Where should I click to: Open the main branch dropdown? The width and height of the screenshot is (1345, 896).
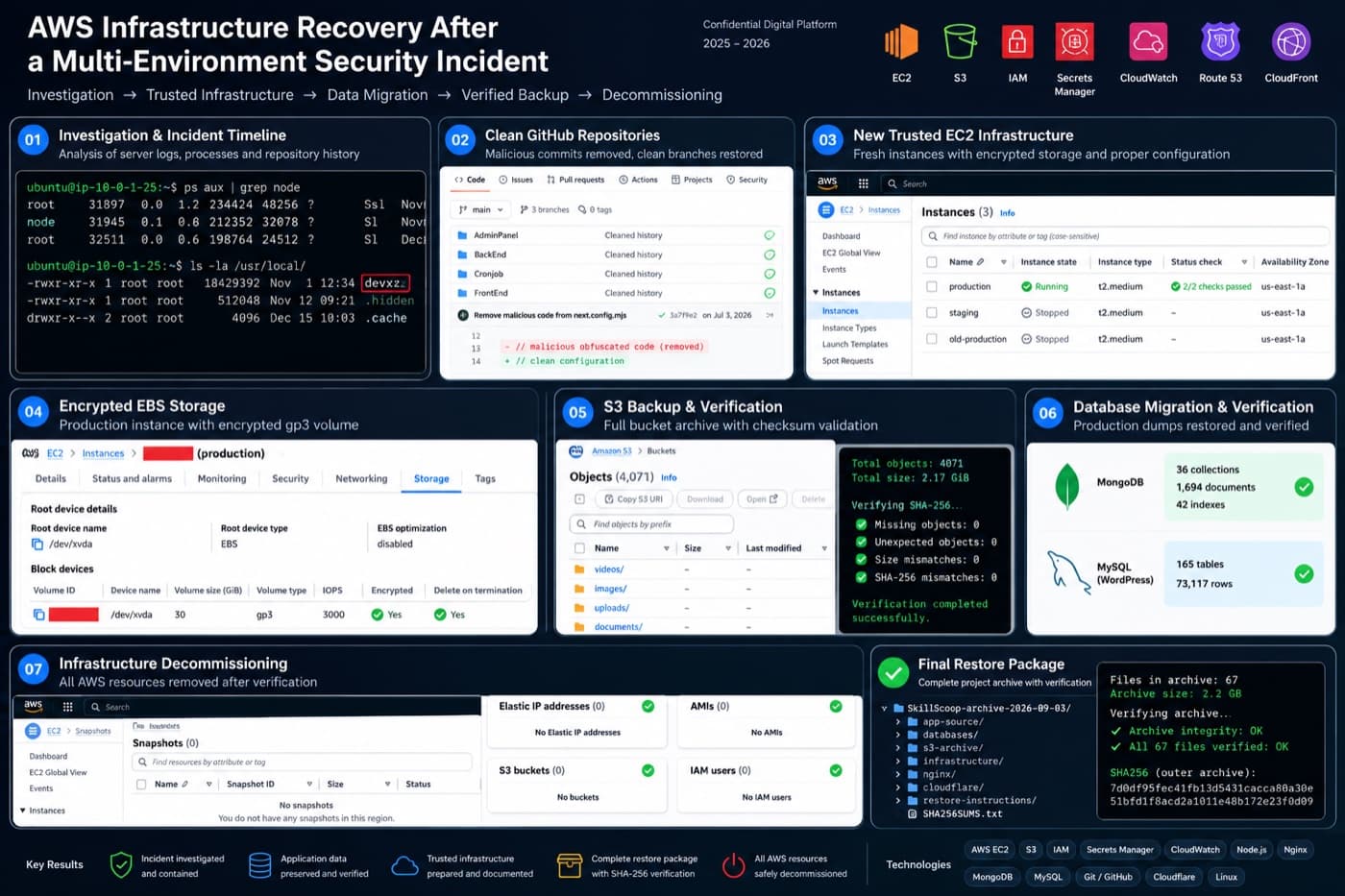click(481, 209)
